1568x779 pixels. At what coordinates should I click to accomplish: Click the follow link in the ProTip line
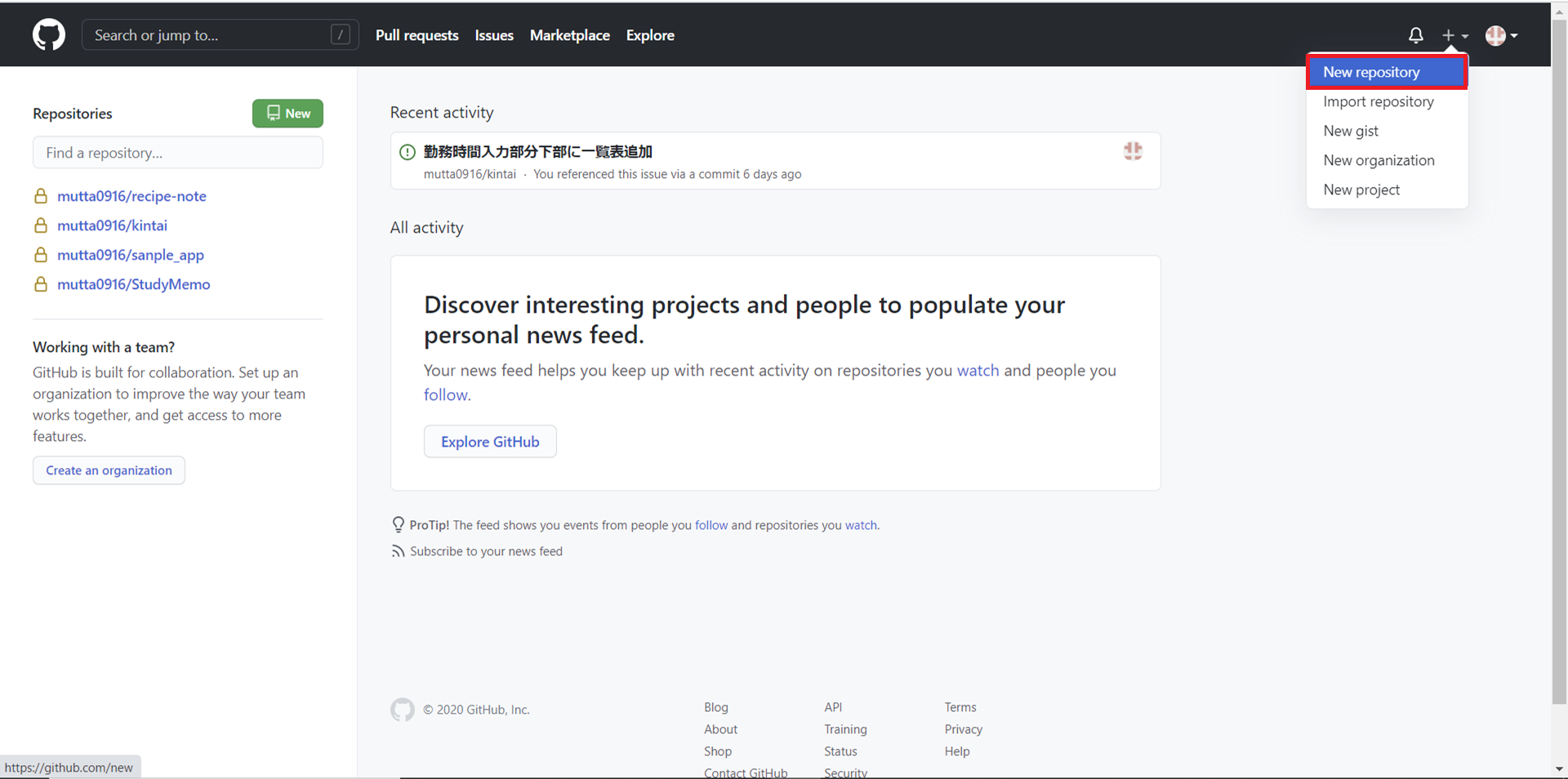click(x=711, y=525)
